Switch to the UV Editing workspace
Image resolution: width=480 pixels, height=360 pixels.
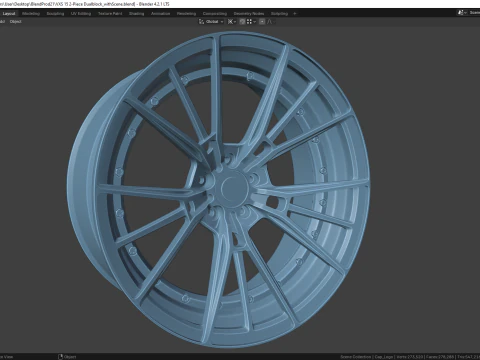click(x=81, y=14)
